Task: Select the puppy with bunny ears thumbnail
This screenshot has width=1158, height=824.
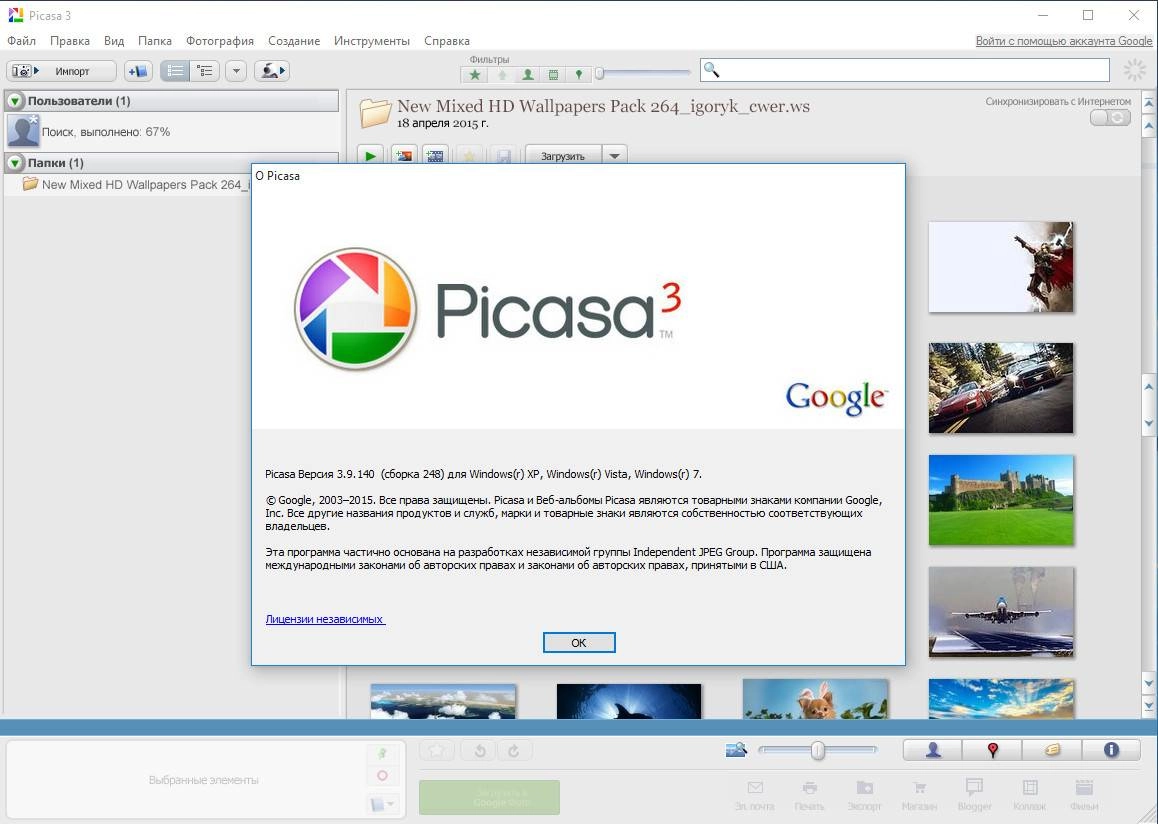Action: [815, 699]
